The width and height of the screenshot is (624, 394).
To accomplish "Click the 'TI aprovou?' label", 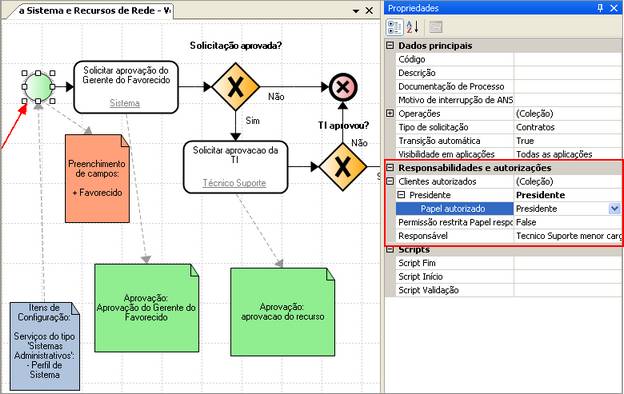I will coord(343,125).
